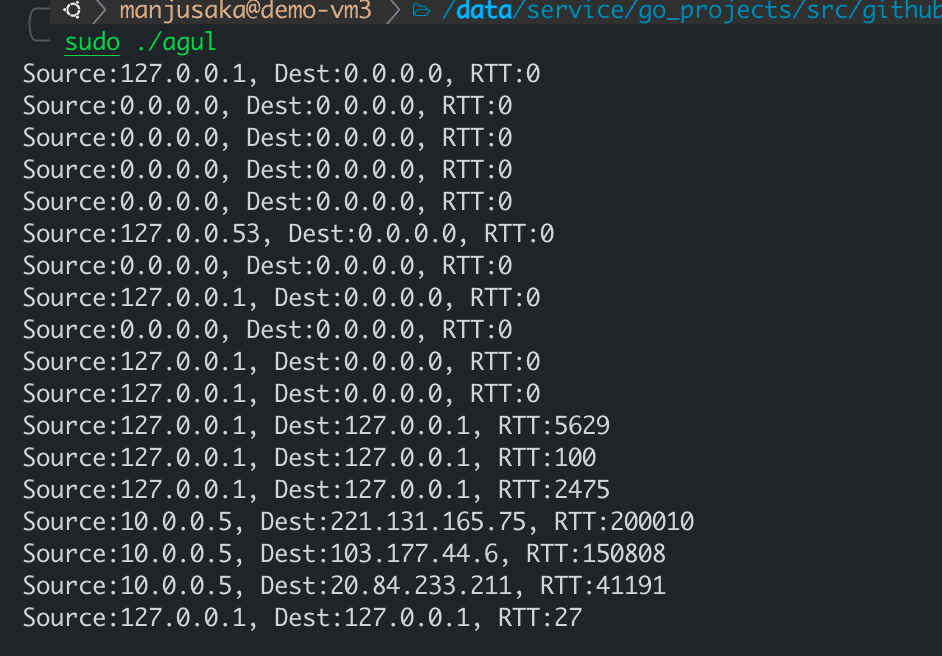Click the Ubuntu logo icon in prompt
Screen dimensions: 942x656
71,11
